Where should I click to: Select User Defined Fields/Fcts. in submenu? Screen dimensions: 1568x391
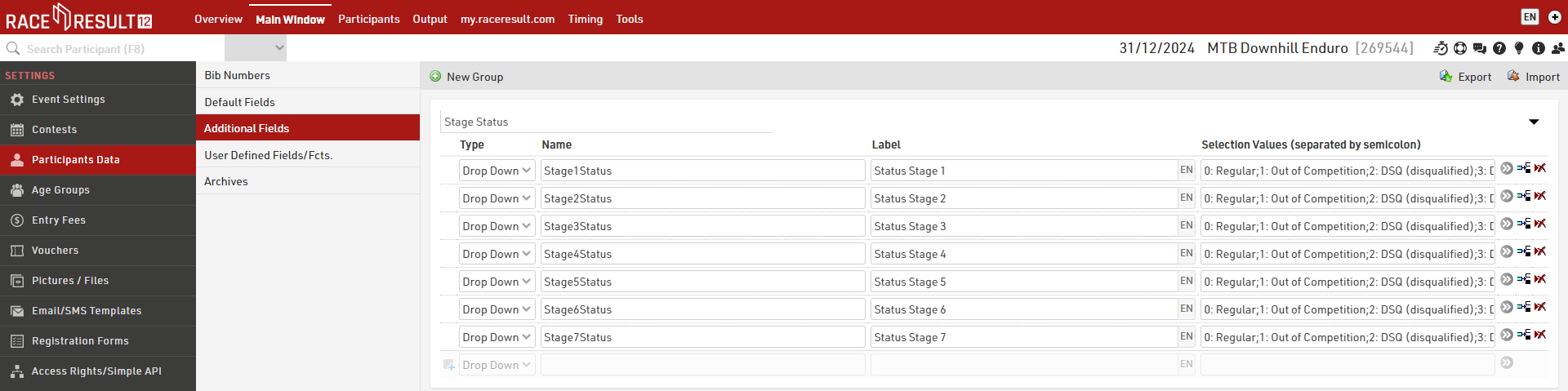click(269, 155)
